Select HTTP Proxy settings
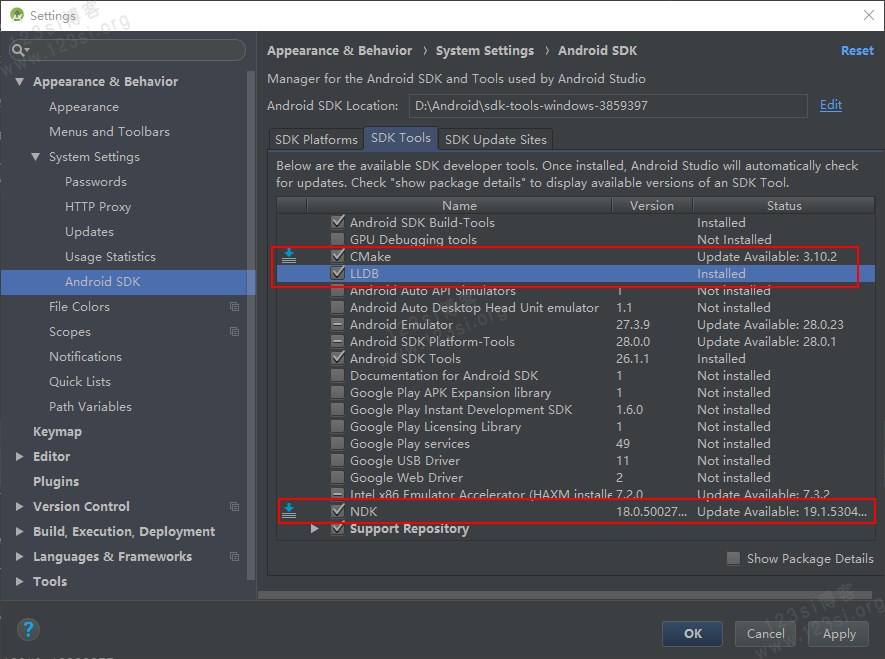885x659 pixels. 98,207
